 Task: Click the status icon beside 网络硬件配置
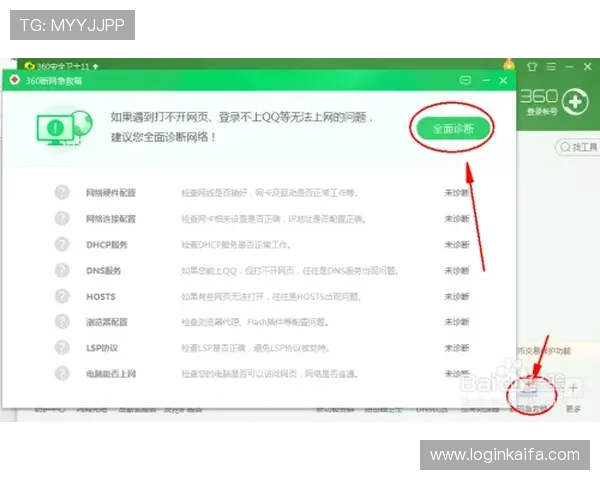(62, 193)
